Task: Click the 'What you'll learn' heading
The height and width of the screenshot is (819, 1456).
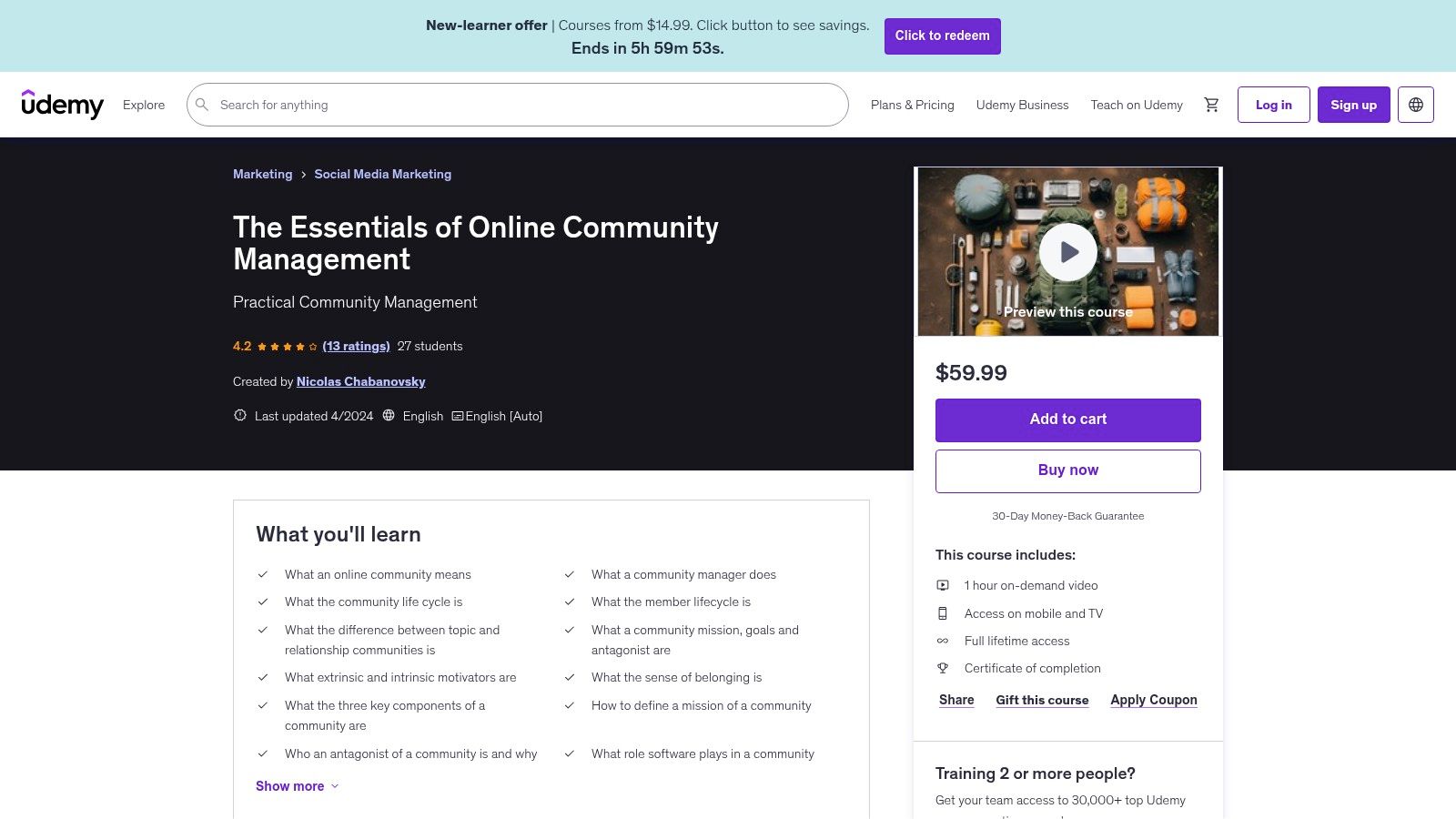Action: pos(339,534)
